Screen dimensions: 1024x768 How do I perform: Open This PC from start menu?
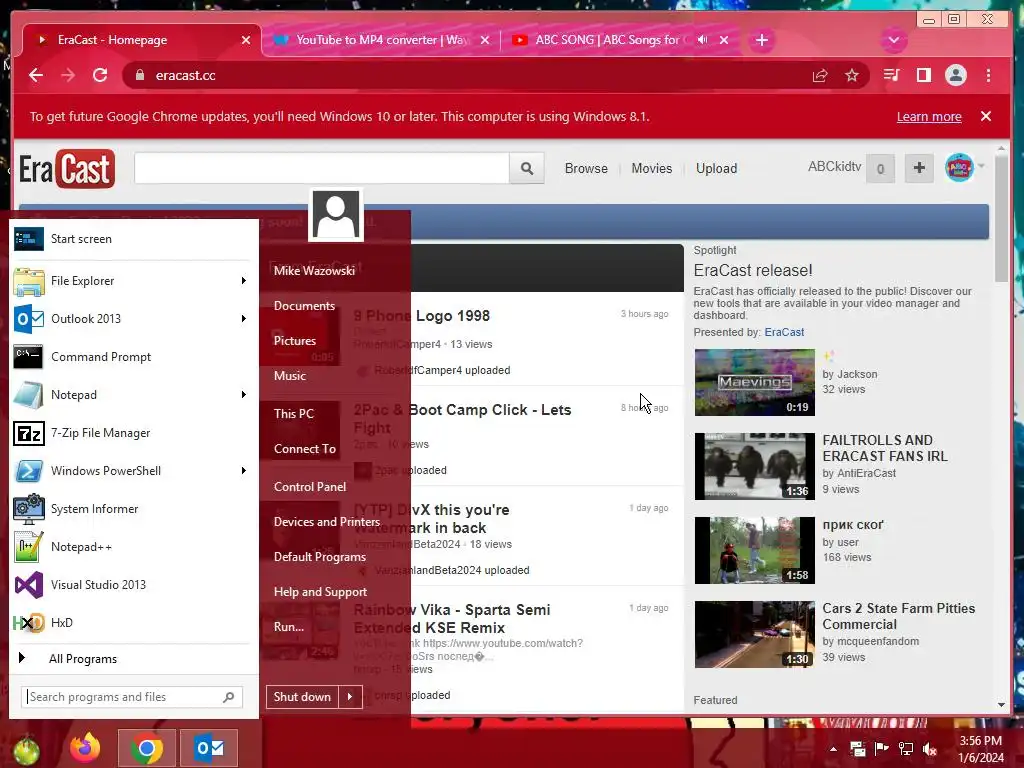pyautogui.click(x=294, y=413)
